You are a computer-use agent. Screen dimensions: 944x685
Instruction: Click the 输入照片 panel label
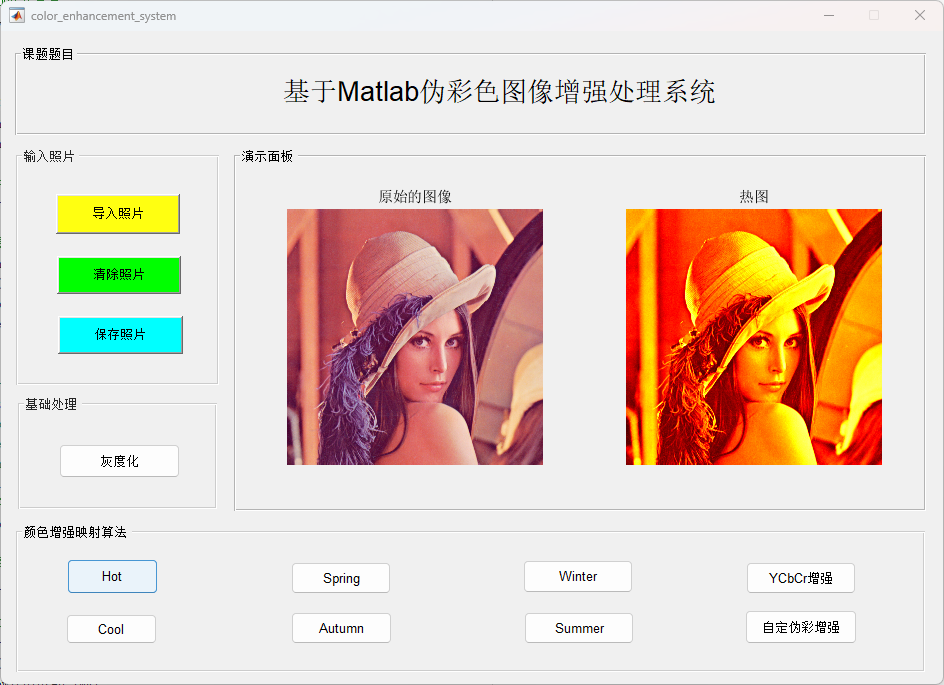pos(49,157)
